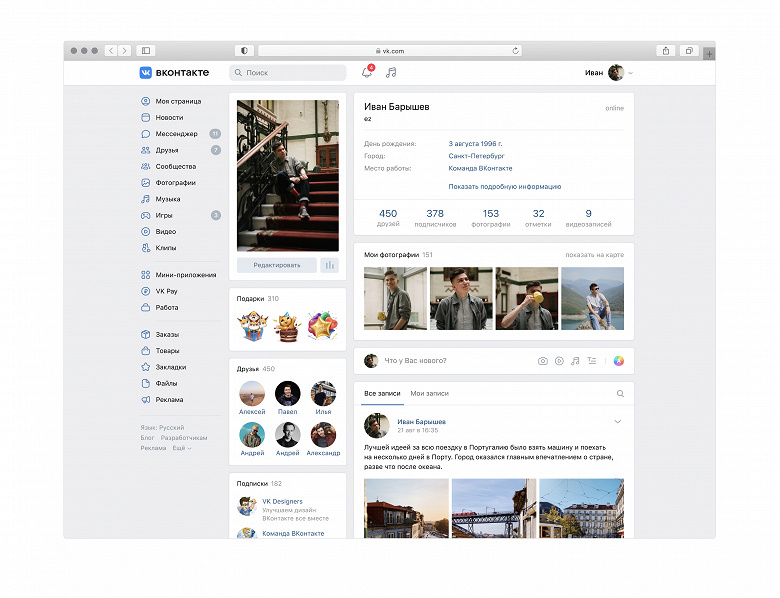Open the article editor icon in post box

click(591, 361)
